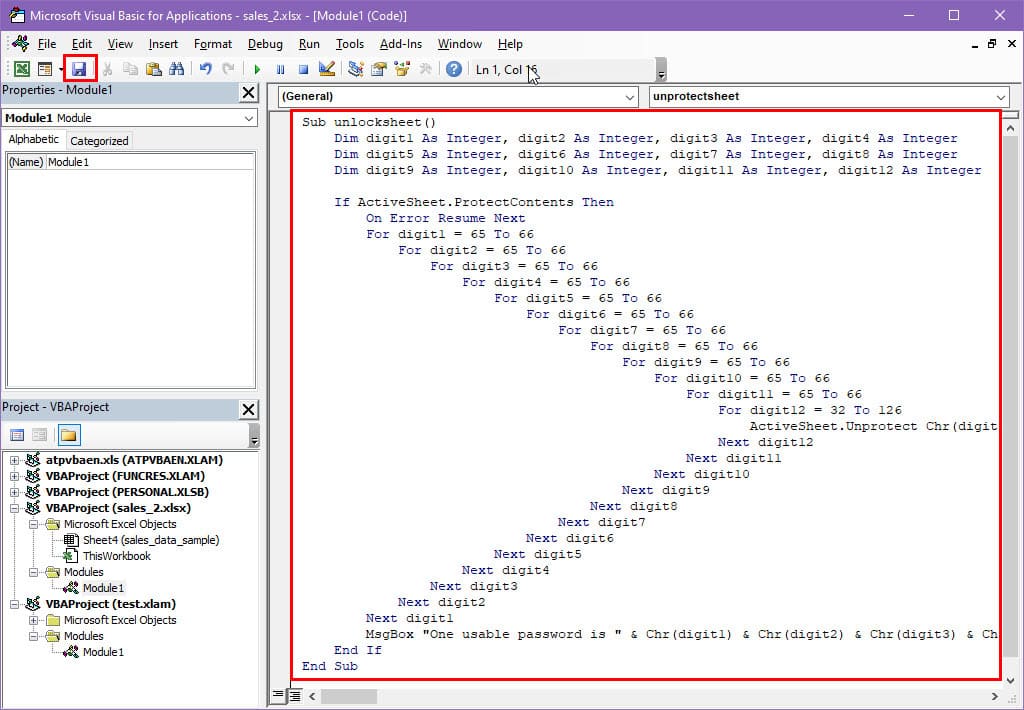Select Sheet4 (sales_data_sample) in project tree
The height and width of the screenshot is (710, 1024).
pos(150,540)
